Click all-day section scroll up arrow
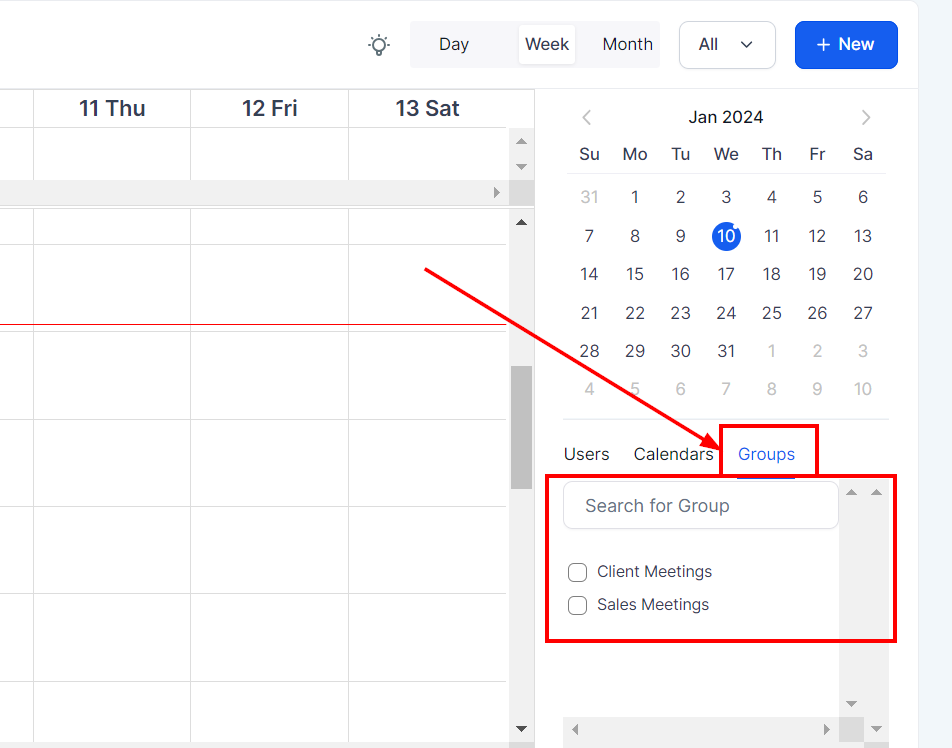The image size is (952, 748). click(x=521, y=141)
